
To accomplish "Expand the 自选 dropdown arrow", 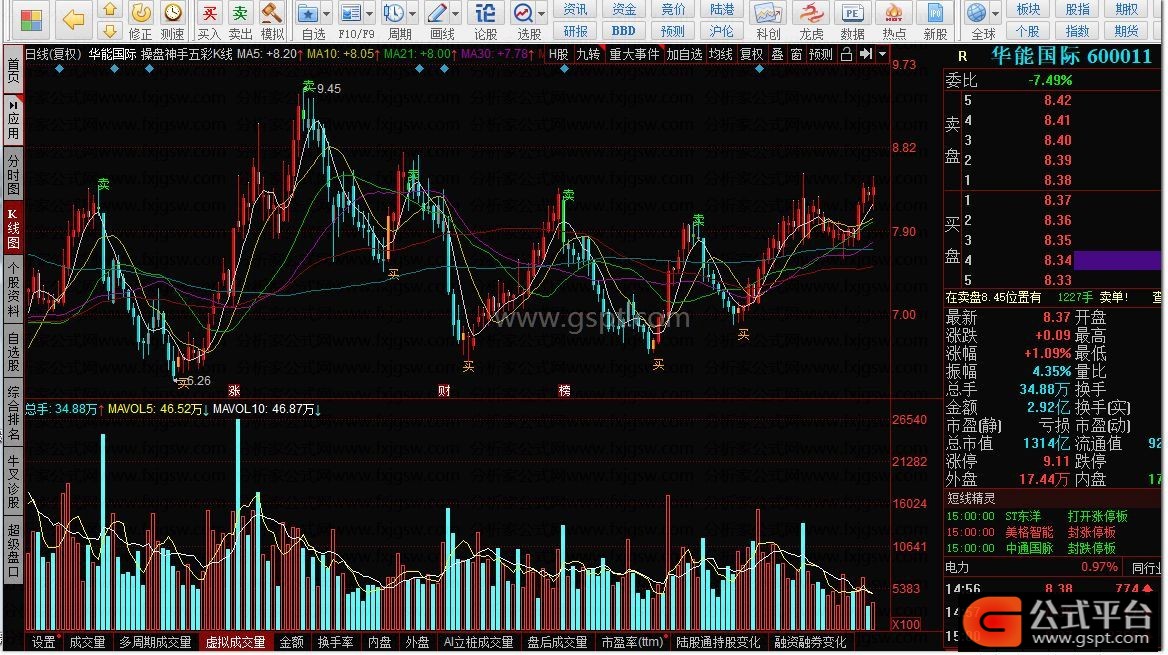I will [326, 13].
